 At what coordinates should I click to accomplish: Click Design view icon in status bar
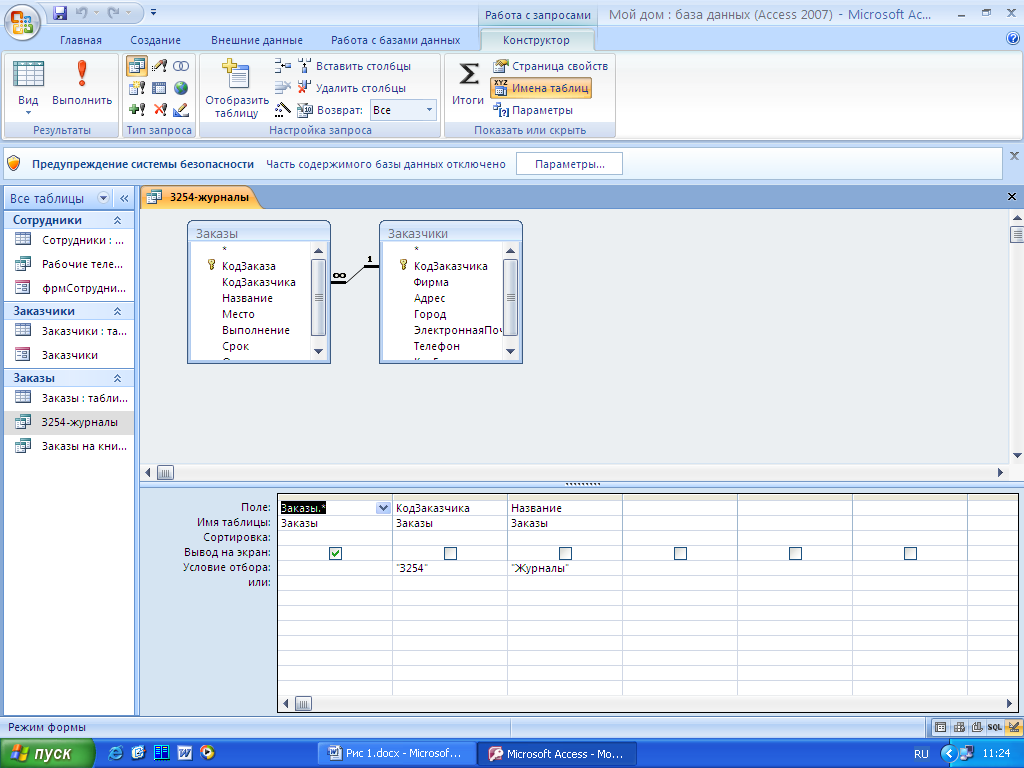[x=1014, y=727]
